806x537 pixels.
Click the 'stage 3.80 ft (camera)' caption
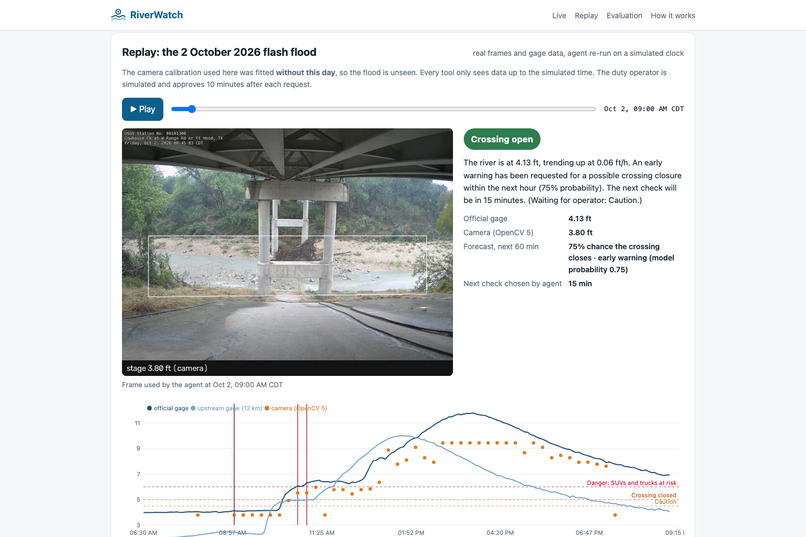(x=167, y=368)
